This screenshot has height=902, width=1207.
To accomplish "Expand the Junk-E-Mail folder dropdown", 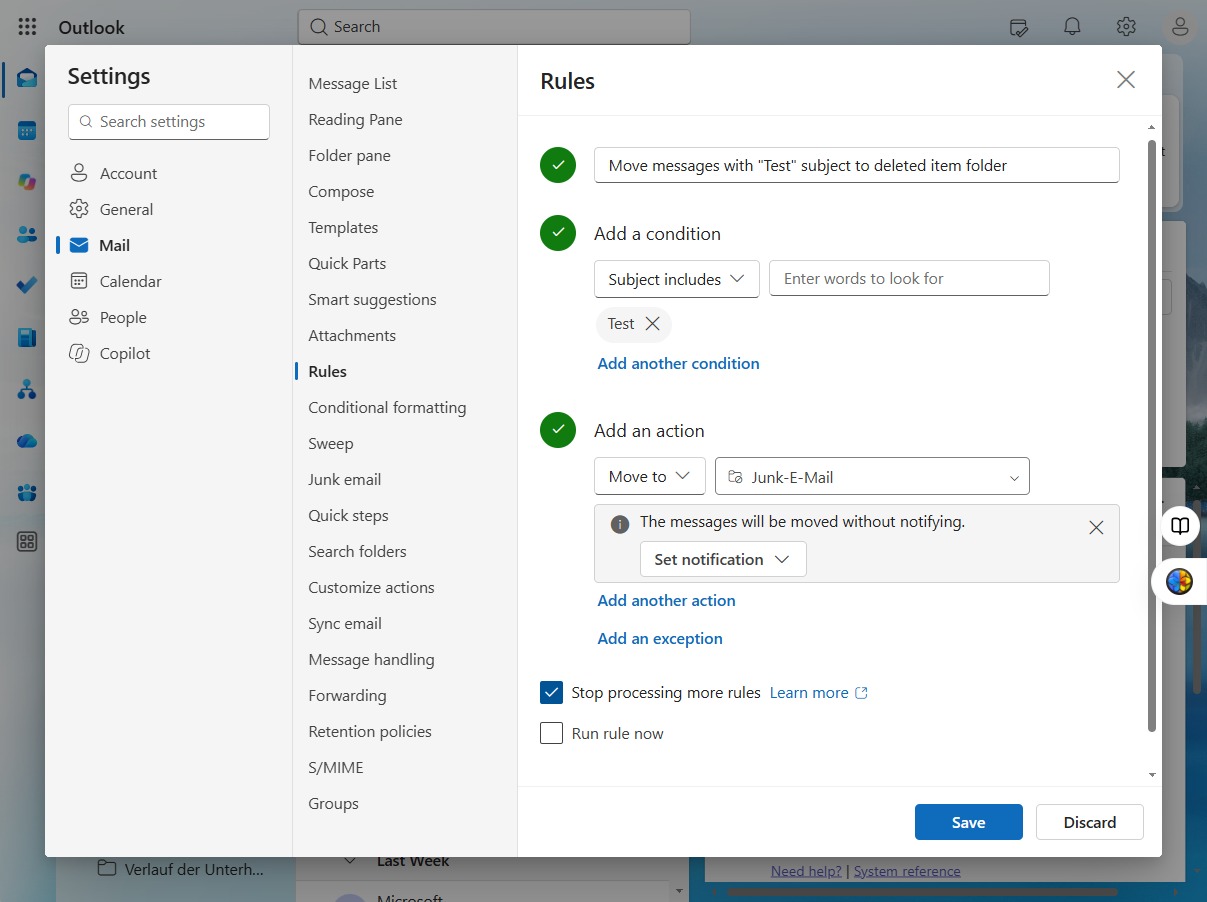I will [x=872, y=477].
